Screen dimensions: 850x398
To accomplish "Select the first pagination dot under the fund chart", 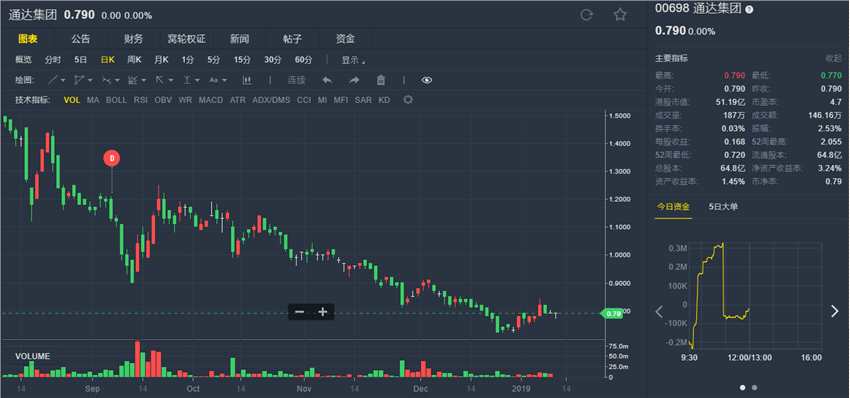I will [x=742, y=387].
